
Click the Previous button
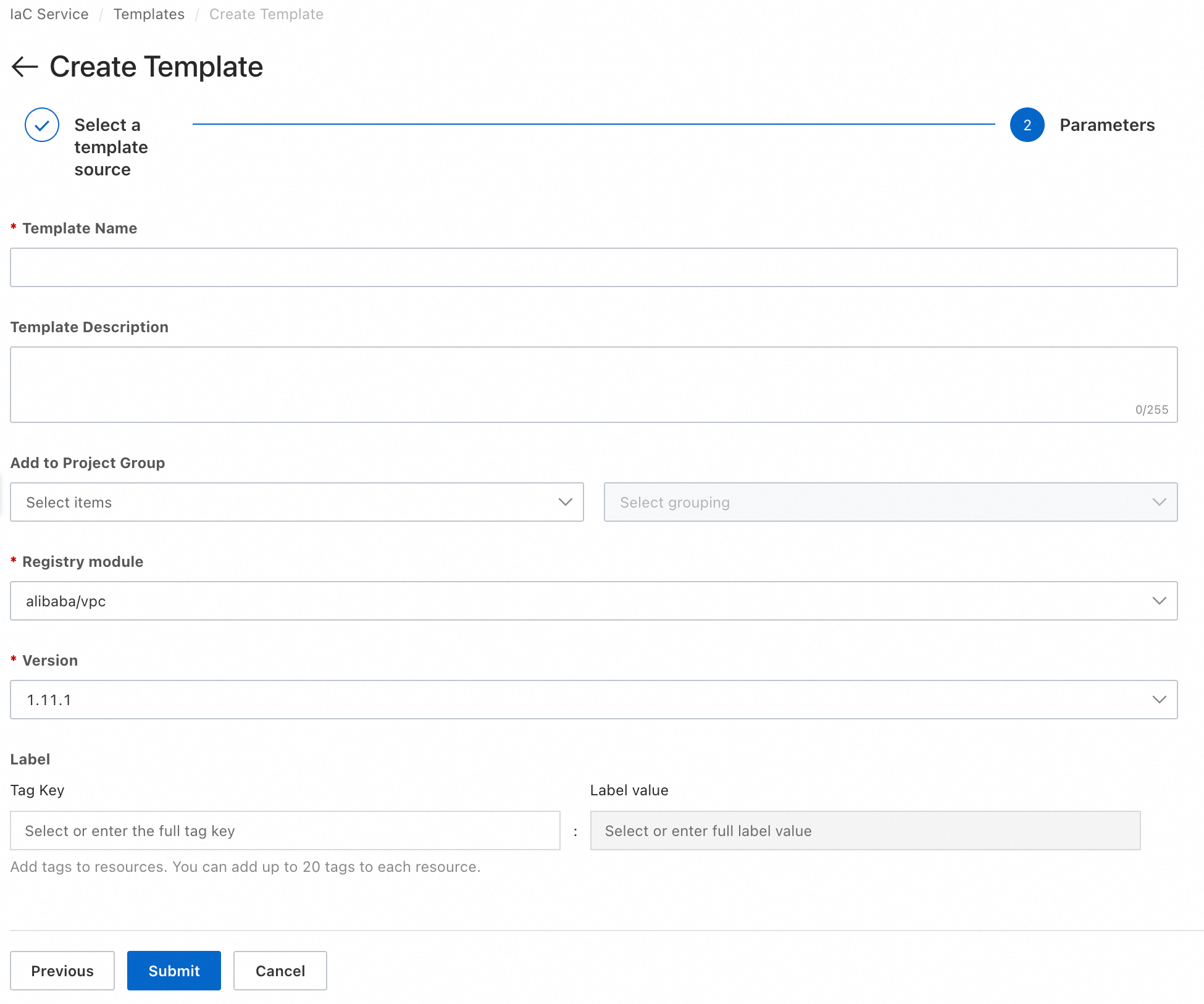(x=62, y=971)
